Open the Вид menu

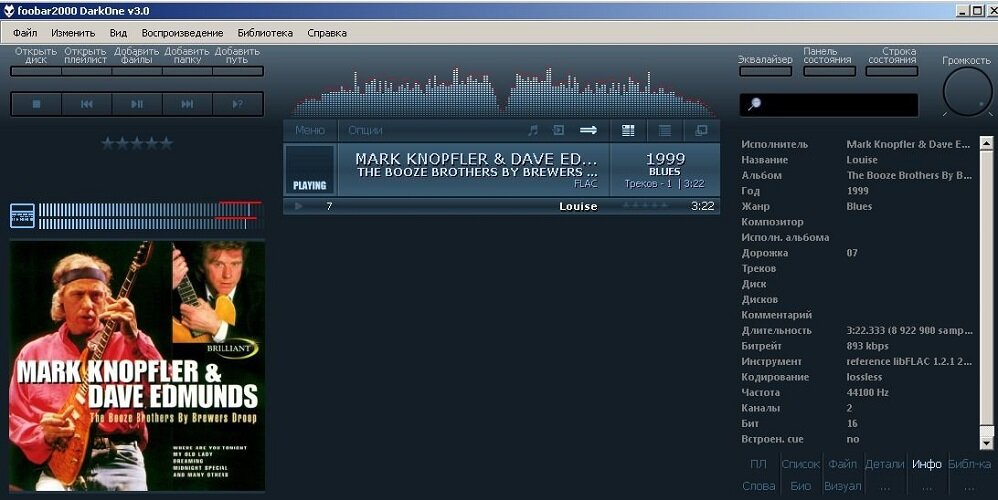pos(118,33)
